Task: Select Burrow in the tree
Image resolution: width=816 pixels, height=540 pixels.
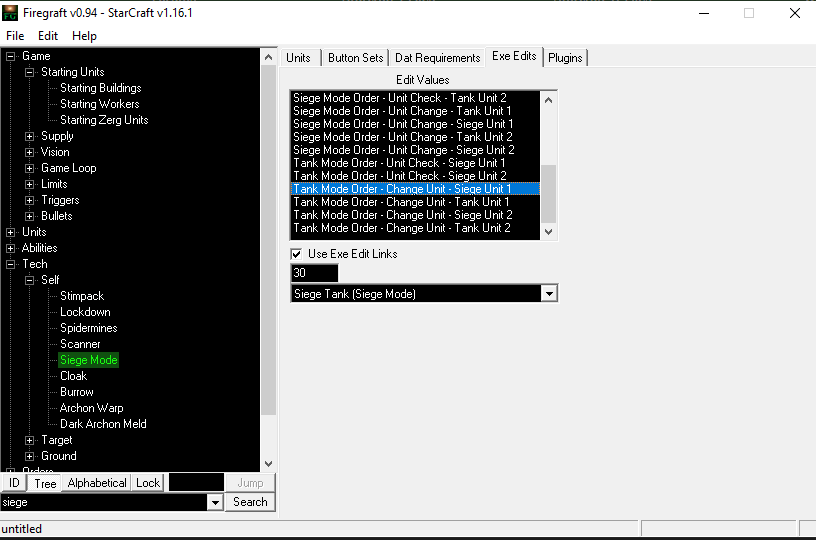Action: click(x=76, y=392)
